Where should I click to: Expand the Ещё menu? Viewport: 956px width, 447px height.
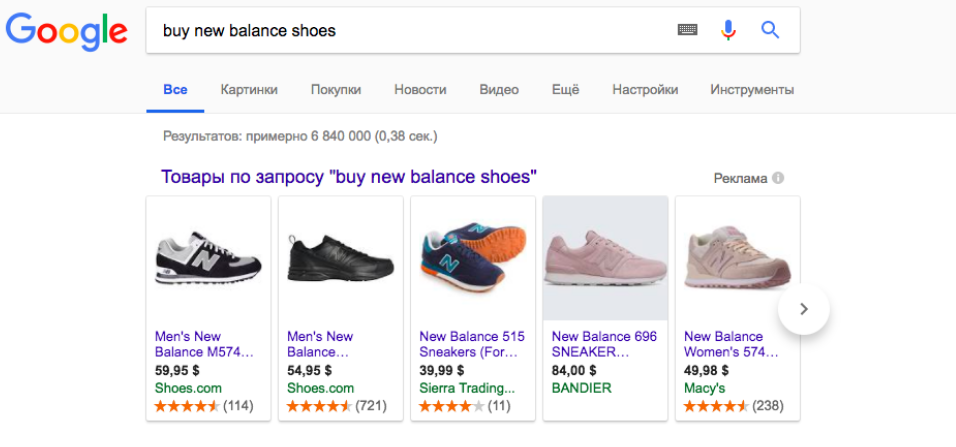click(565, 89)
